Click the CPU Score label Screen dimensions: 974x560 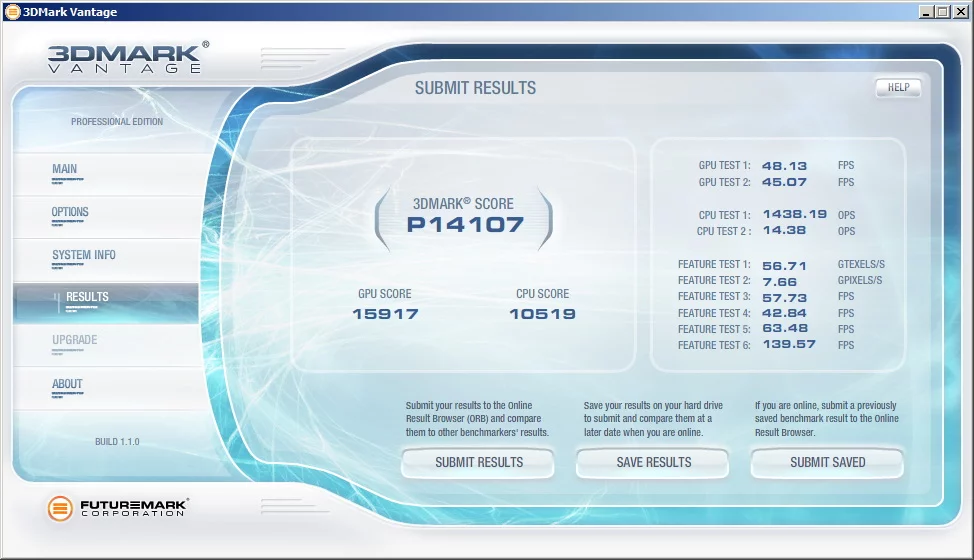pos(542,294)
